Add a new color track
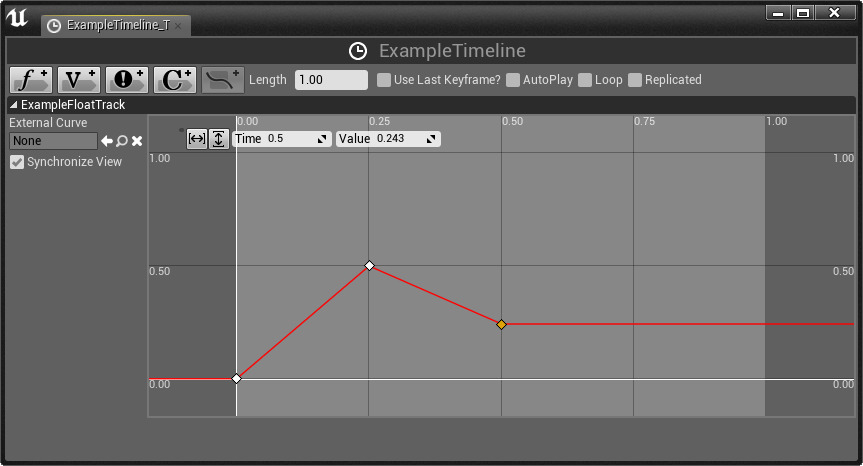The width and height of the screenshot is (863, 466). click(174, 80)
